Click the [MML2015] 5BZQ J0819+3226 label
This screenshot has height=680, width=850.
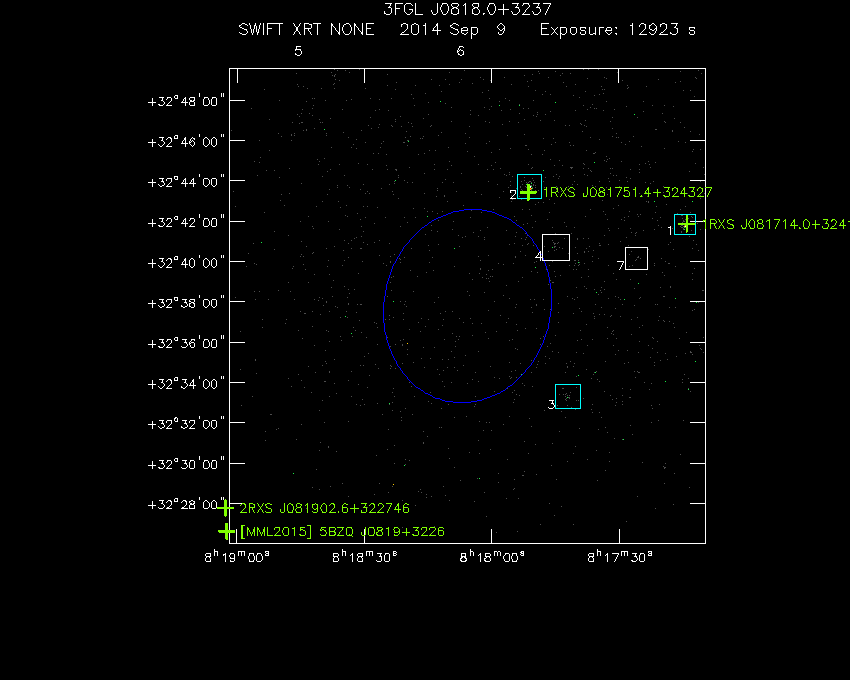coord(342,531)
